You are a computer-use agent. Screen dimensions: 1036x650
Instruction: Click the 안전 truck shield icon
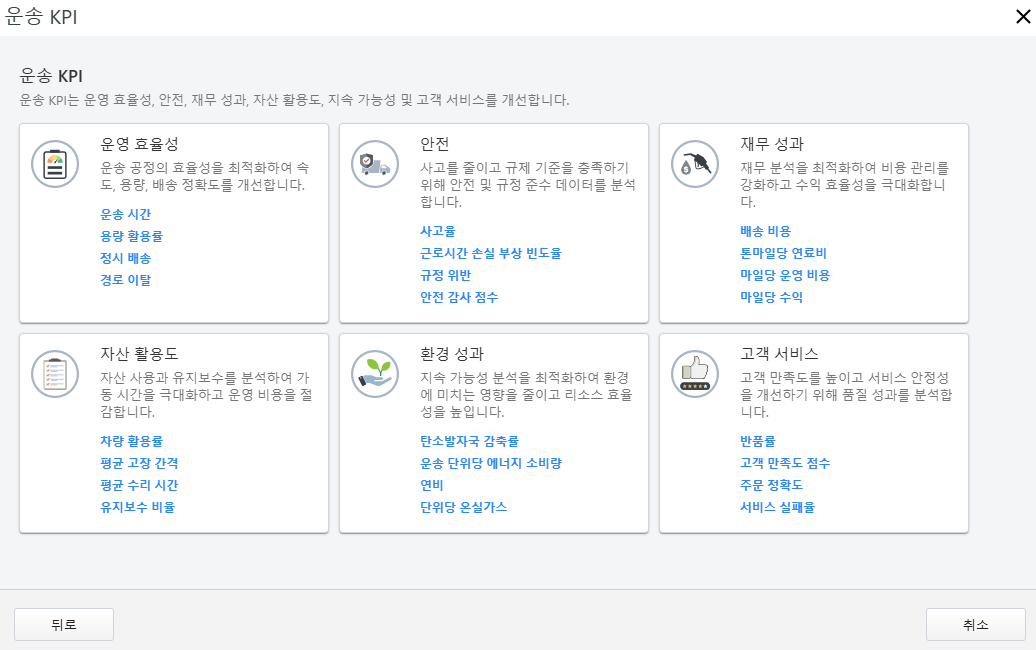point(374,163)
